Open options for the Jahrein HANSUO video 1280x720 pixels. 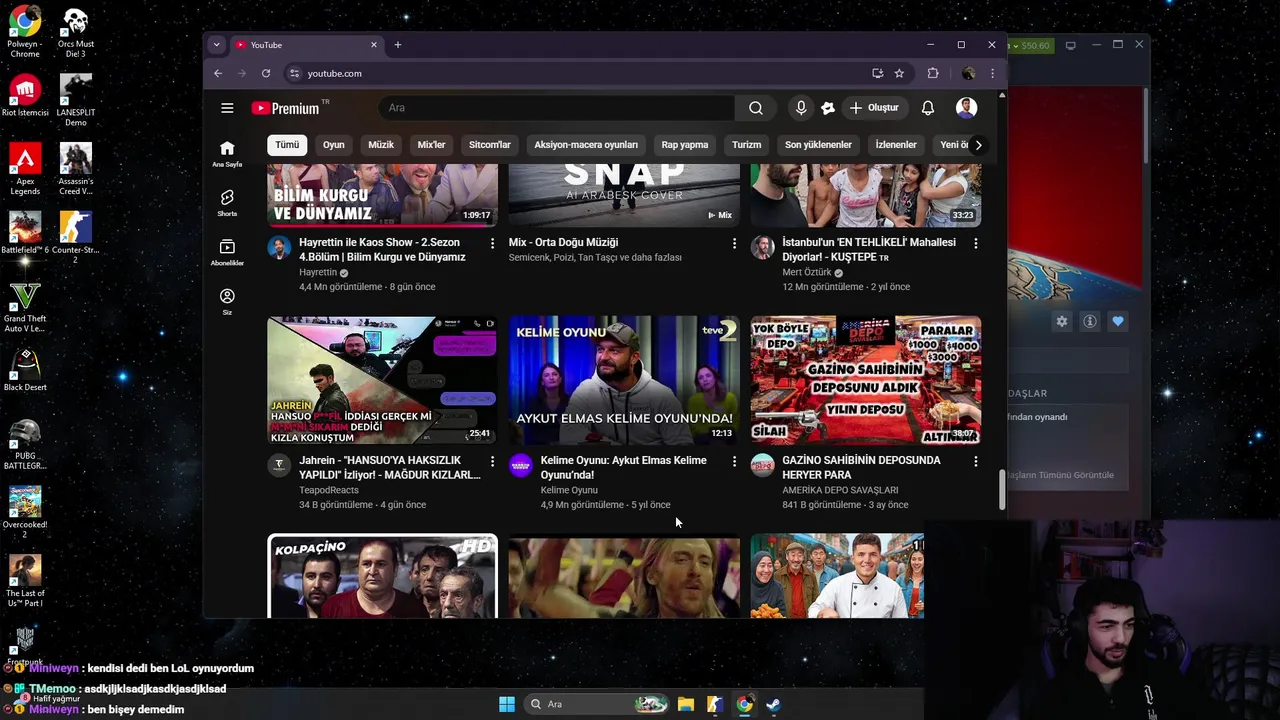click(x=492, y=461)
